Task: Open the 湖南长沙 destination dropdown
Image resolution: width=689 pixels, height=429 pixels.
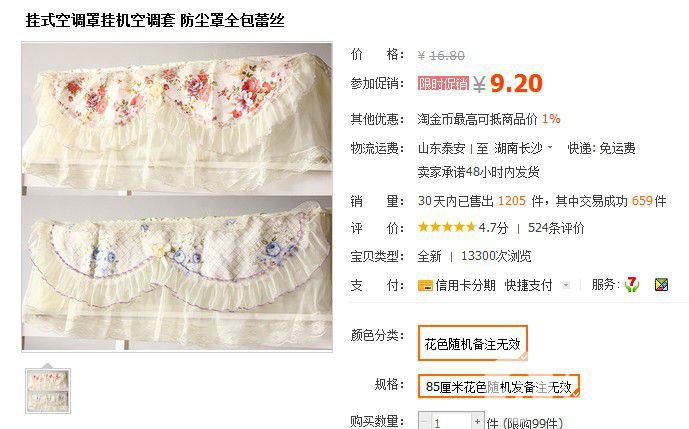Action: [523, 148]
